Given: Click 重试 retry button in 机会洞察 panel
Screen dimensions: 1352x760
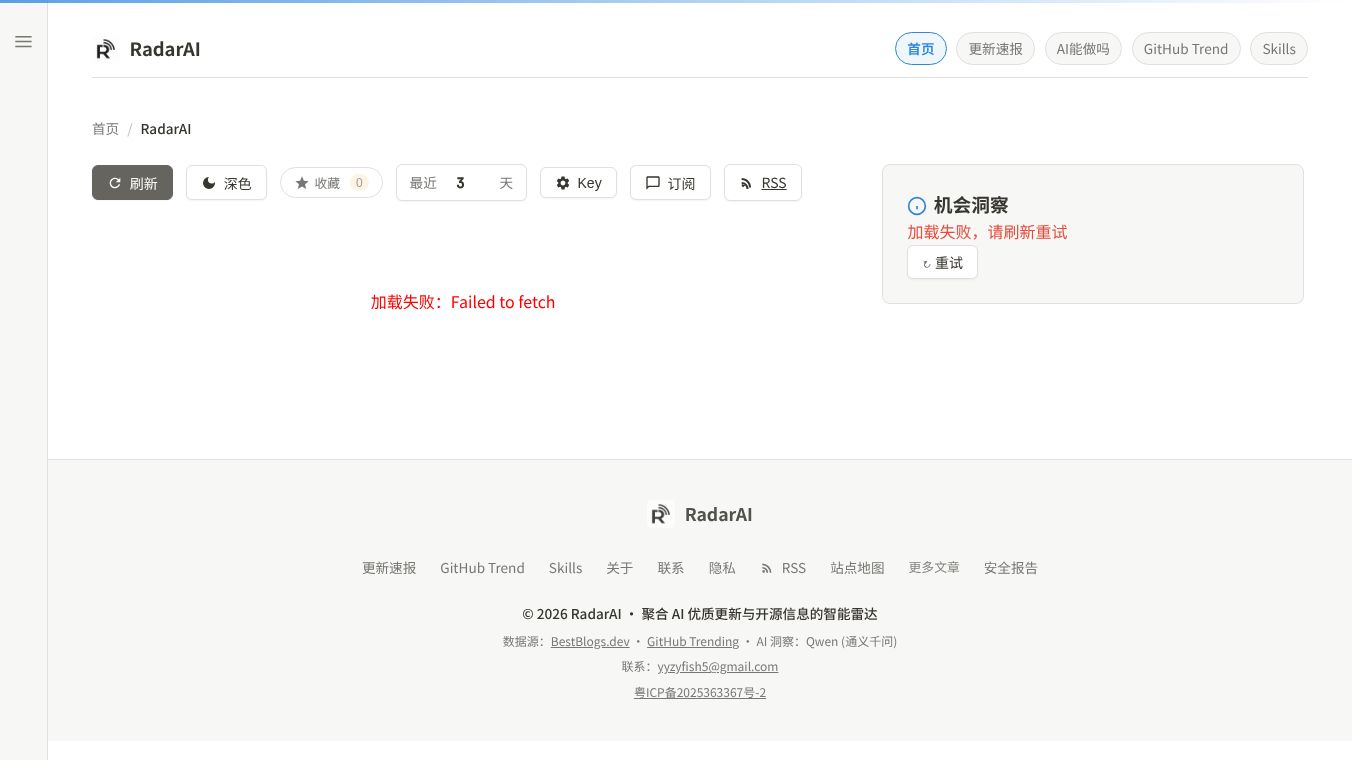Looking at the screenshot, I should (x=942, y=263).
